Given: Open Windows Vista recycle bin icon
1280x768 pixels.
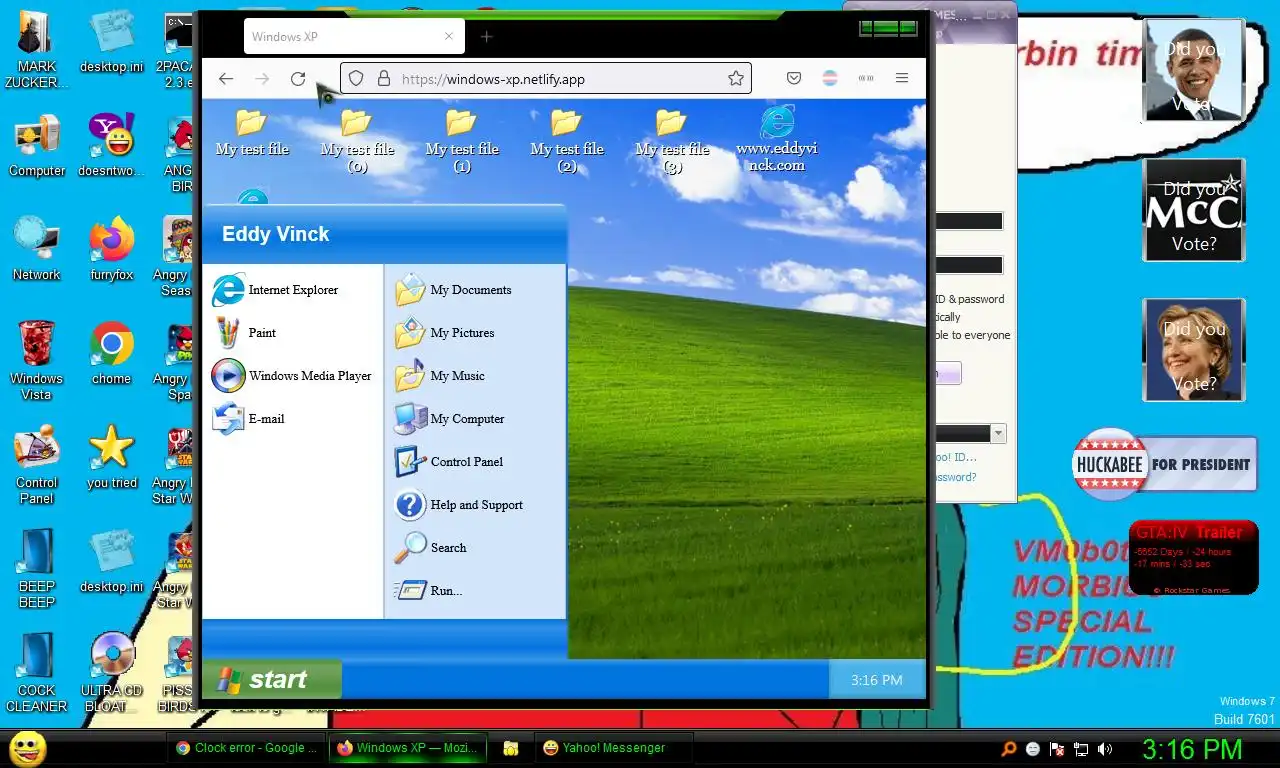Looking at the screenshot, I should click(37, 360).
